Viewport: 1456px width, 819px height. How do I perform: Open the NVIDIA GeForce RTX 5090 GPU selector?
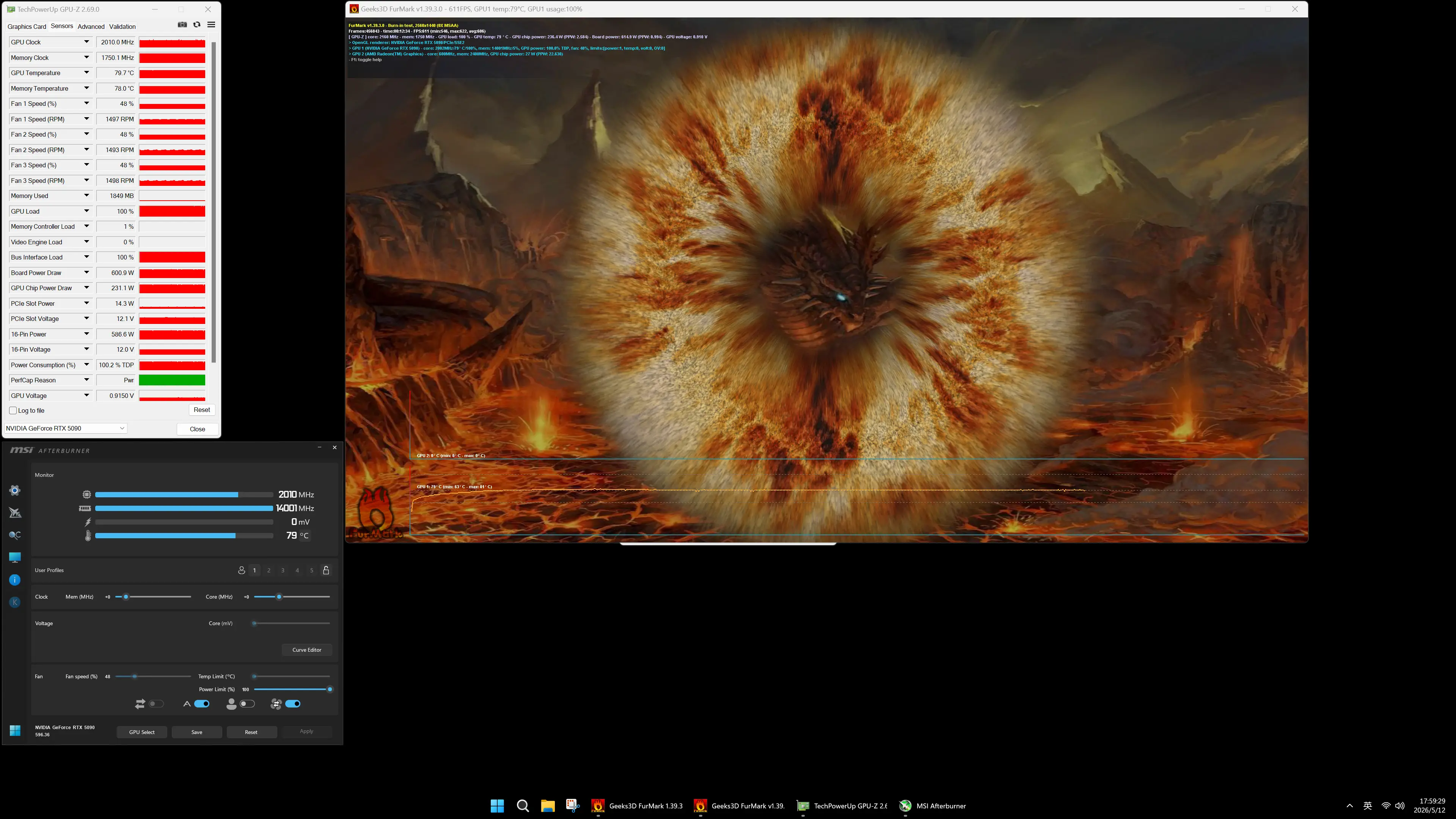click(x=66, y=428)
